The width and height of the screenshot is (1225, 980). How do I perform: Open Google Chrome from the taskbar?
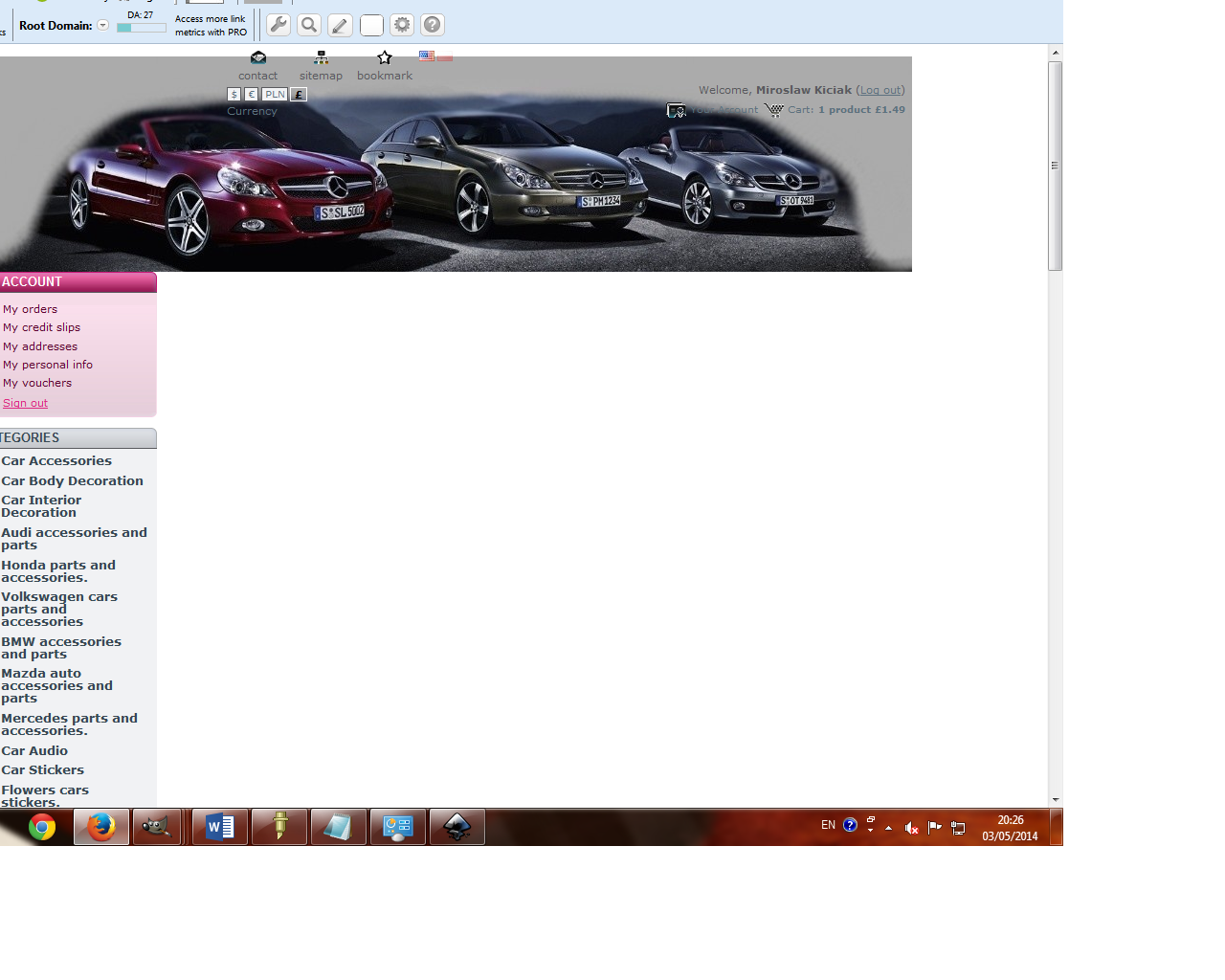(x=42, y=827)
